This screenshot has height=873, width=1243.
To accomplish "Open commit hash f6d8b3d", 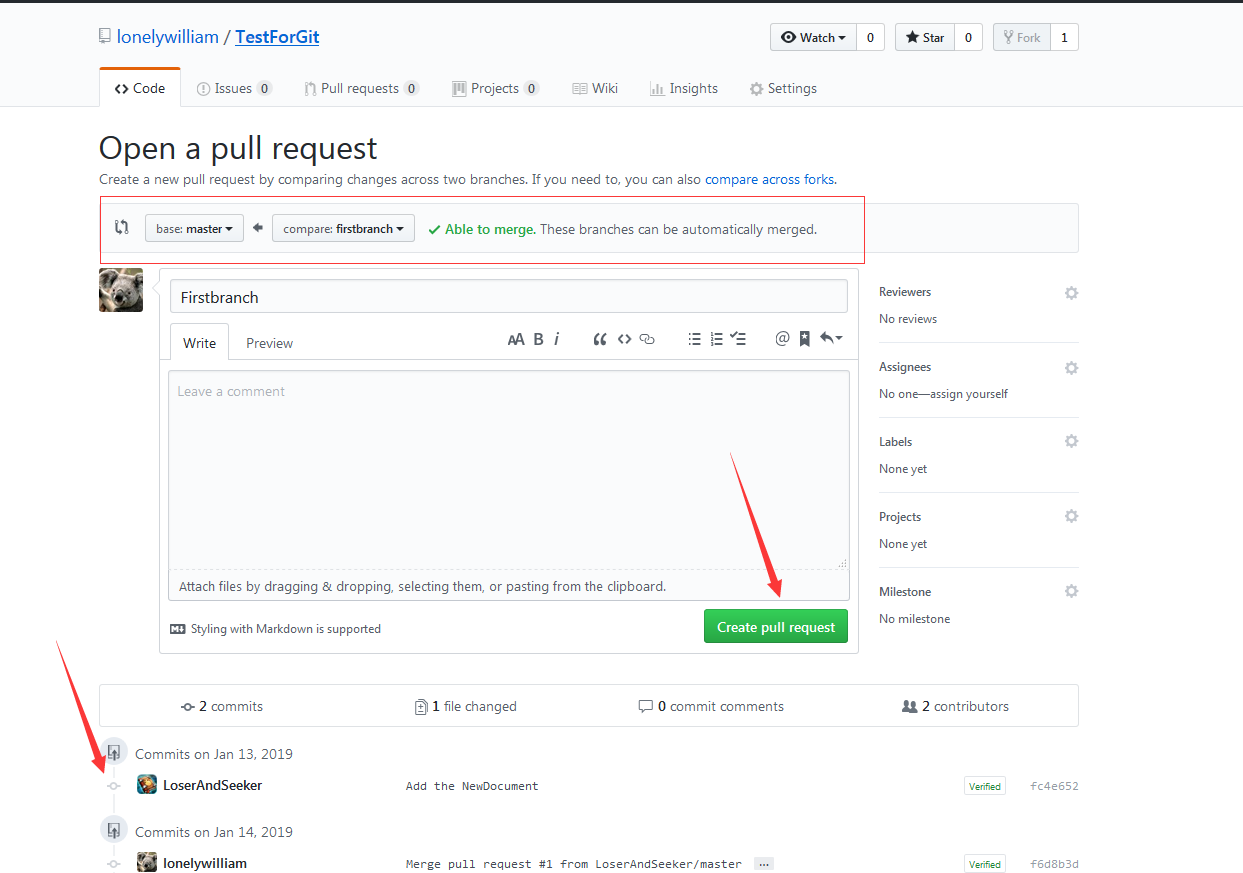I will (x=1054, y=864).
